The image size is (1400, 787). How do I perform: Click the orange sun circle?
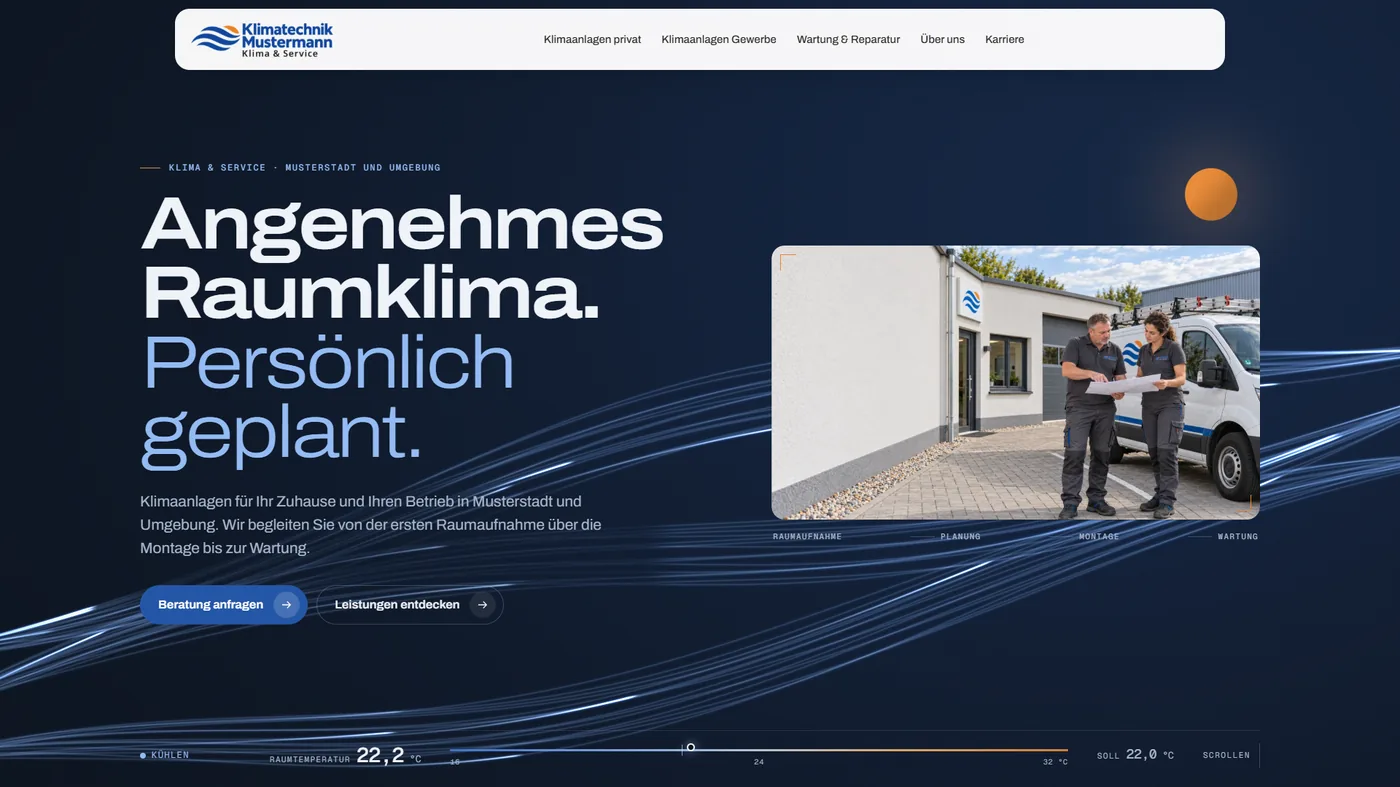click(1211, 194)
